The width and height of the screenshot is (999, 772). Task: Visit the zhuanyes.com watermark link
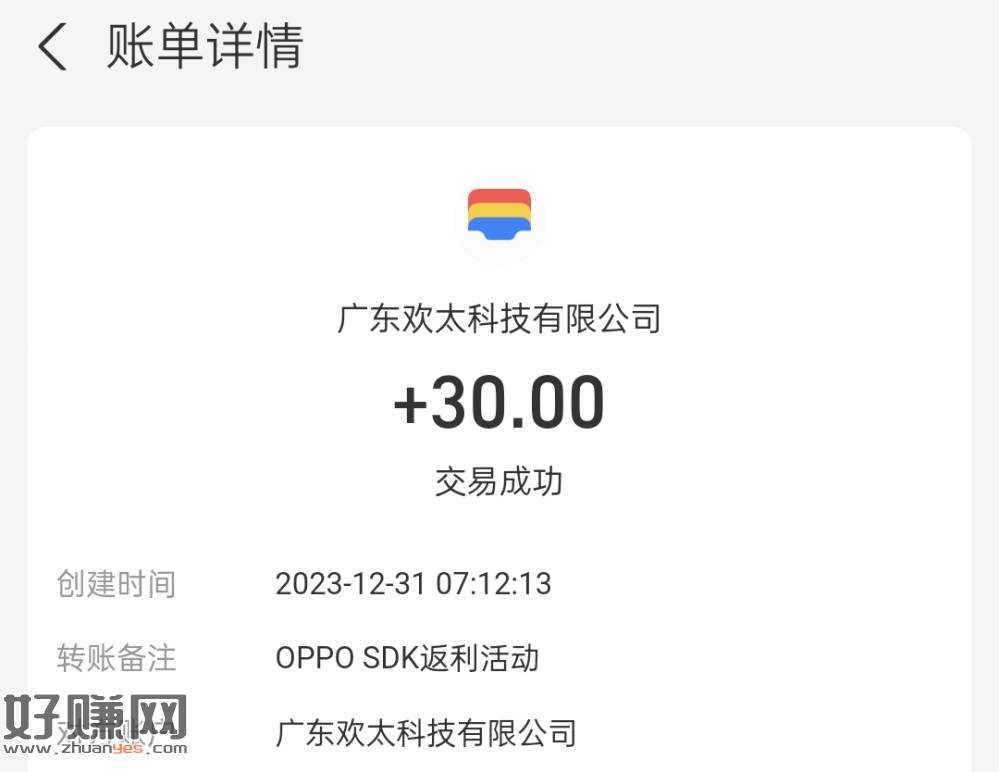point(95,747)
